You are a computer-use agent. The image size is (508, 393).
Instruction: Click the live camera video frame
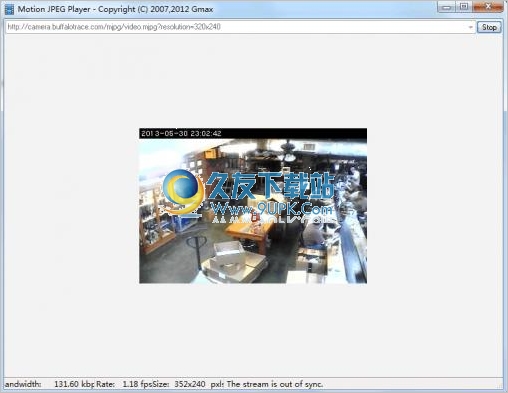coord(253,206)
